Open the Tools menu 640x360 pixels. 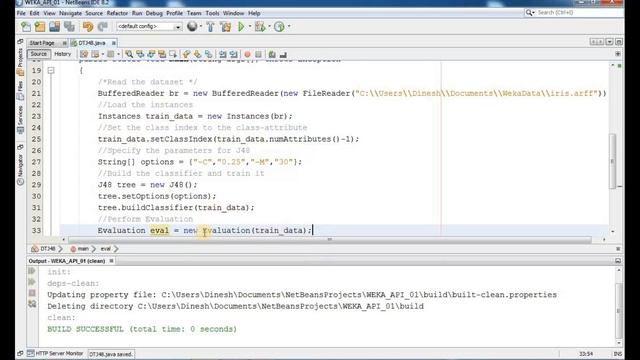(212, 13)
